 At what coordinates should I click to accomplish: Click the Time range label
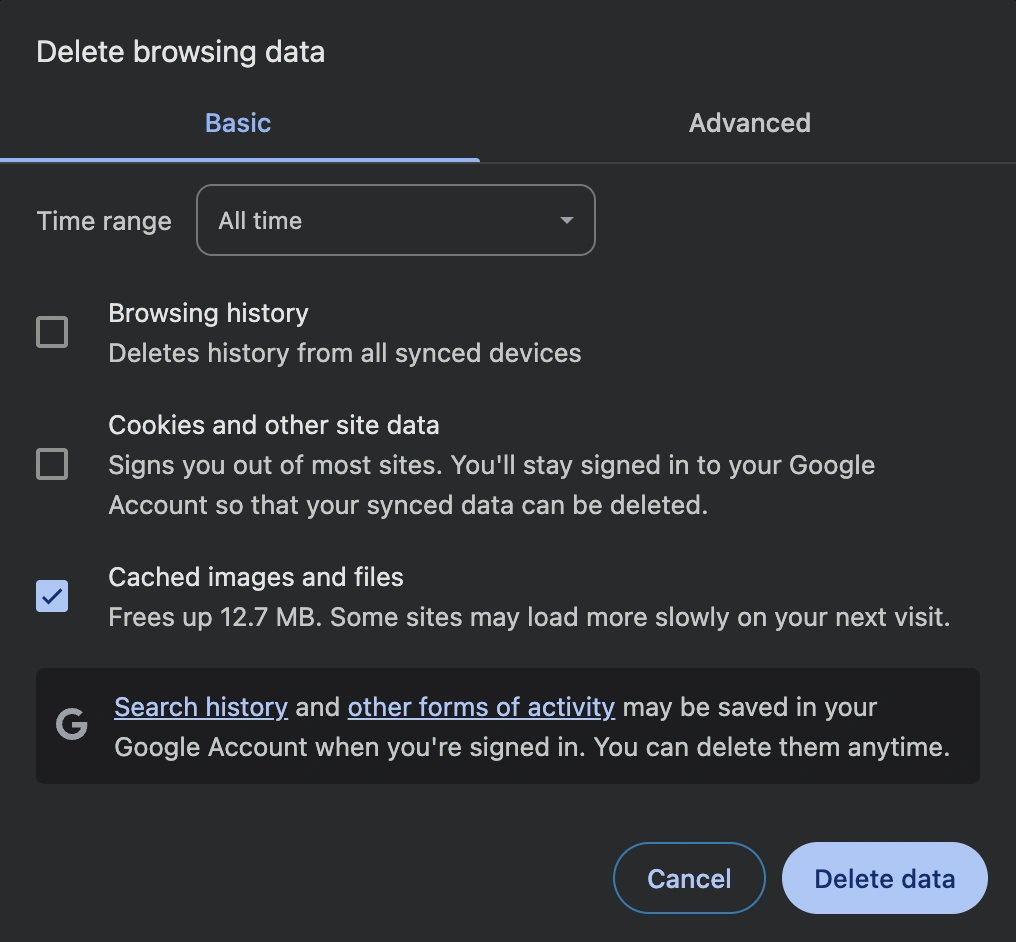pyautogui.click(x=104, y=222)
